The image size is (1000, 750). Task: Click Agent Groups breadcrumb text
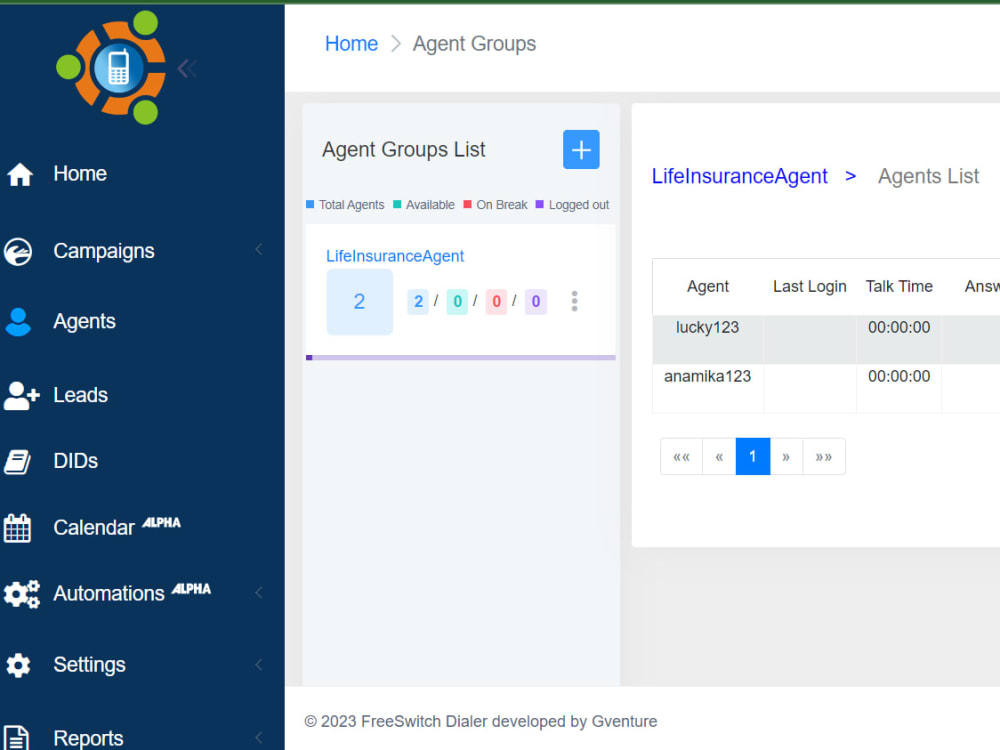pos(474,43)
